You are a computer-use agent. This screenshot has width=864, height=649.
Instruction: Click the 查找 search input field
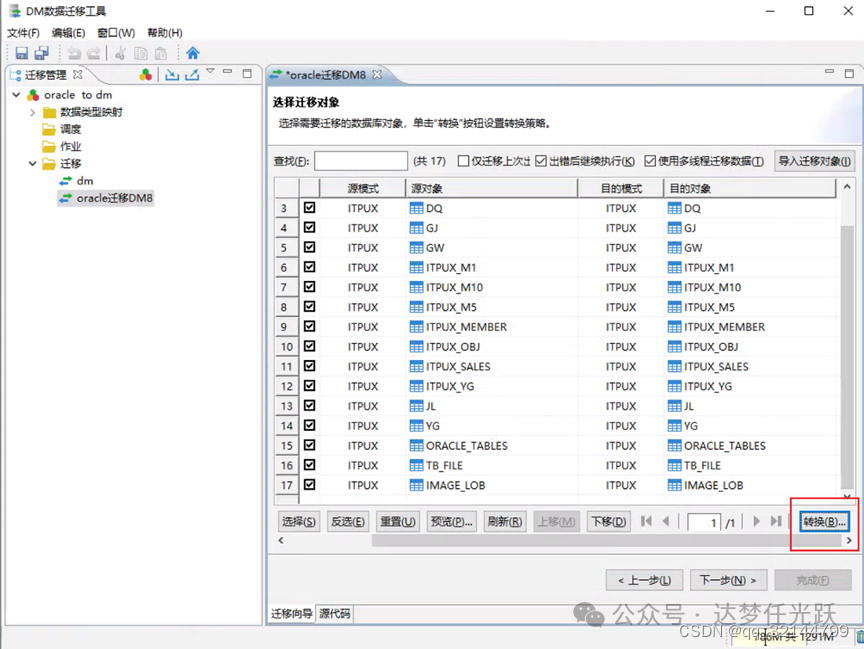361,161
